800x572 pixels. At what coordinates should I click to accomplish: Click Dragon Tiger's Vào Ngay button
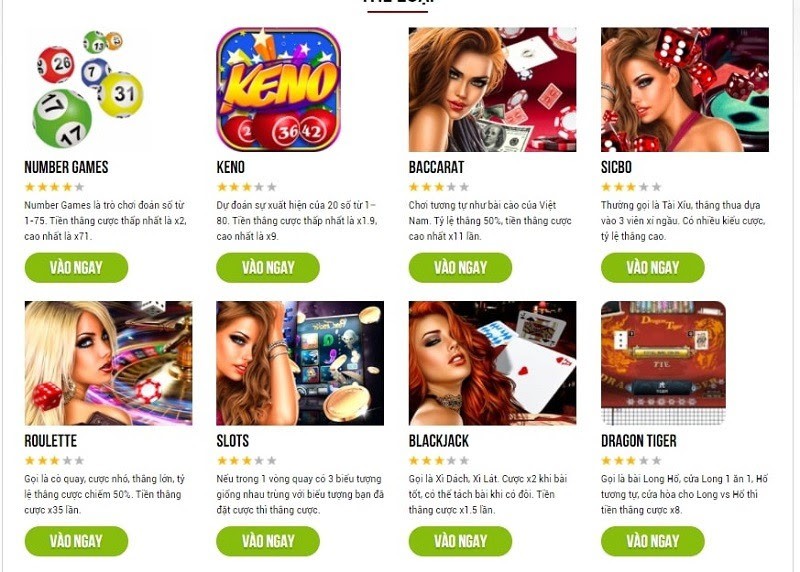(x=653, y=541)
